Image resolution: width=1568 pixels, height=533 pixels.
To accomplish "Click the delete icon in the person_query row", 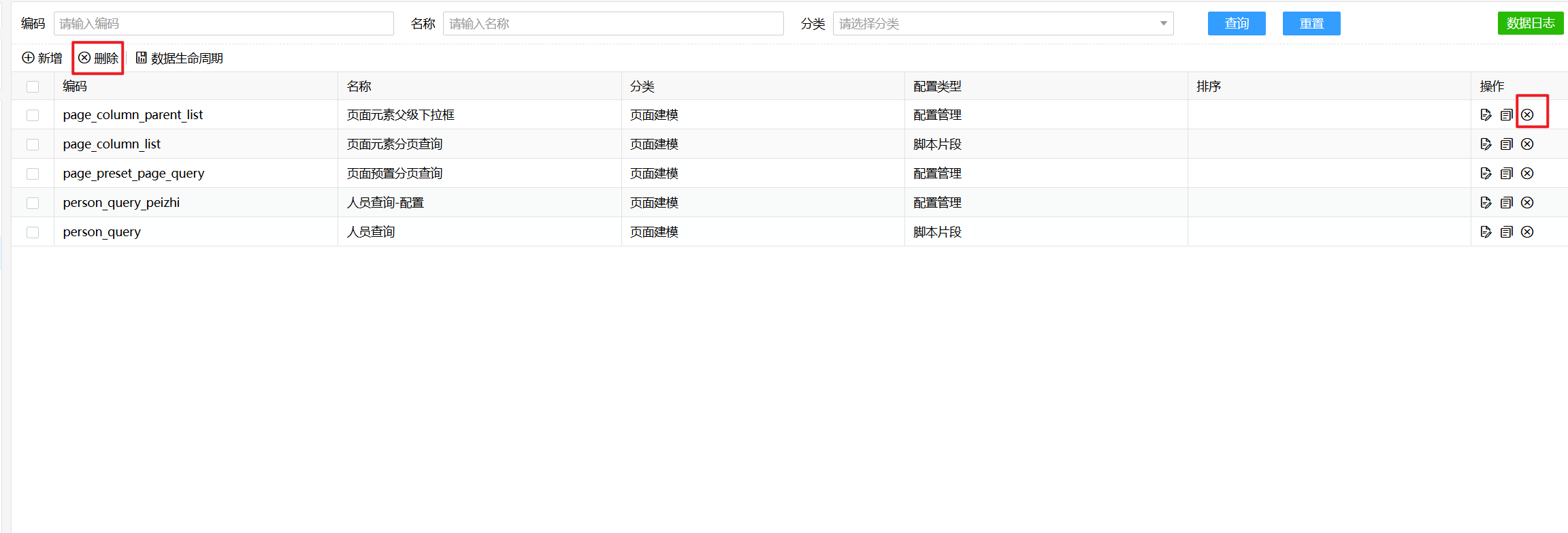I will coord(1527,232).
